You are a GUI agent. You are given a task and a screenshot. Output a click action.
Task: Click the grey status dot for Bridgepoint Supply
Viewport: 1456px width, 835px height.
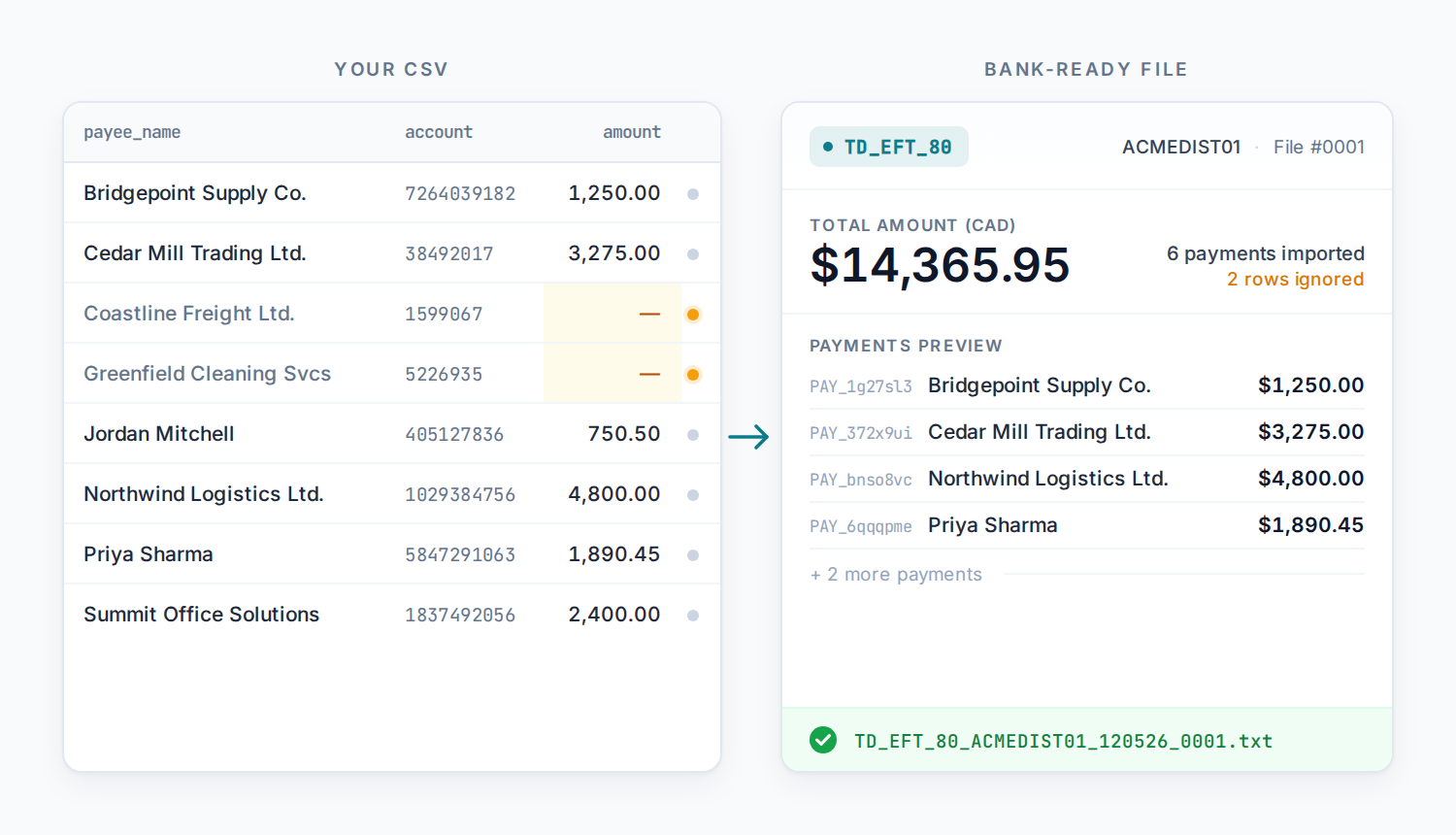click(693, 194)
